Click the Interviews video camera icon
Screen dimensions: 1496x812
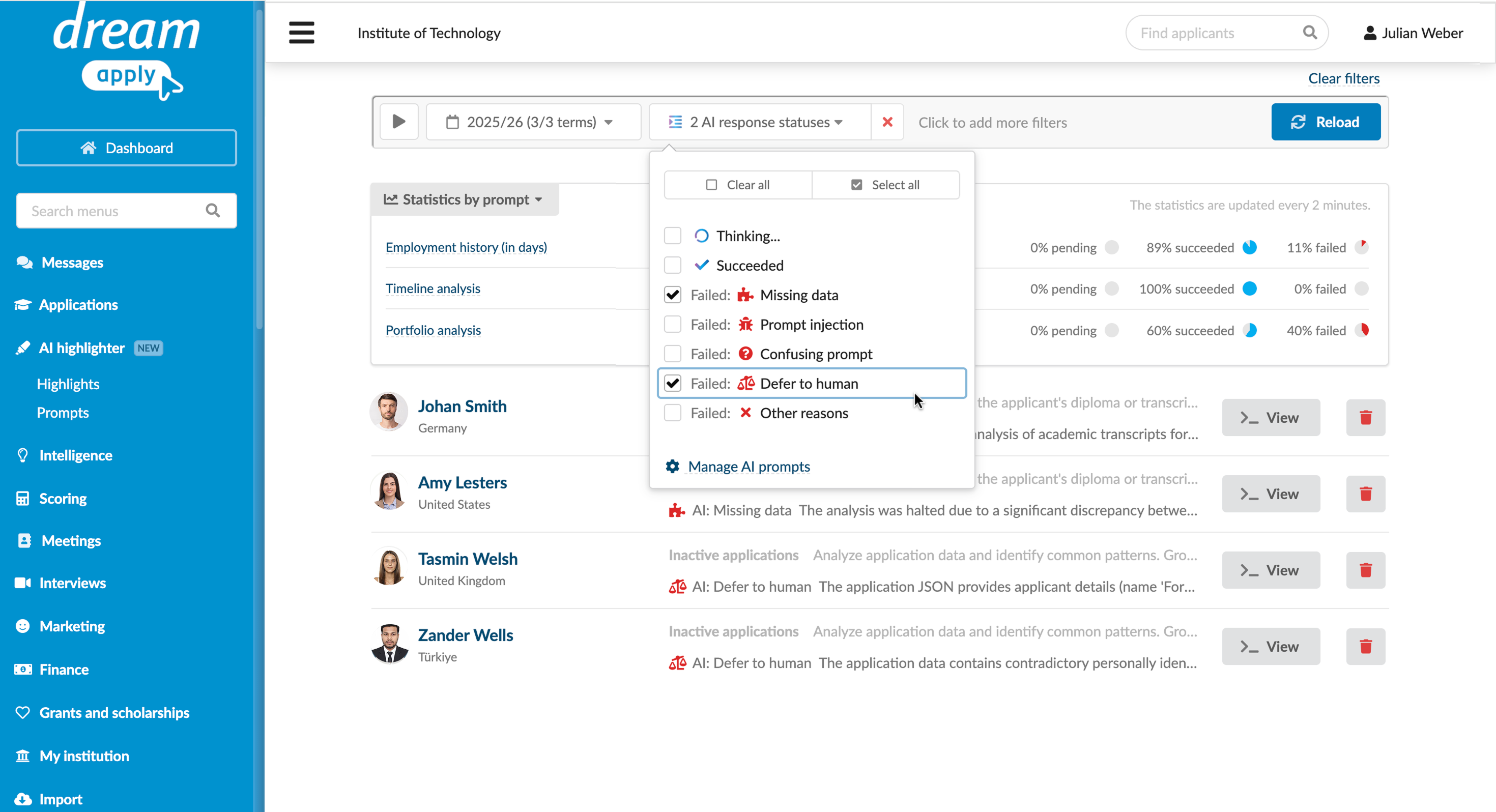(x=23, y=583)
